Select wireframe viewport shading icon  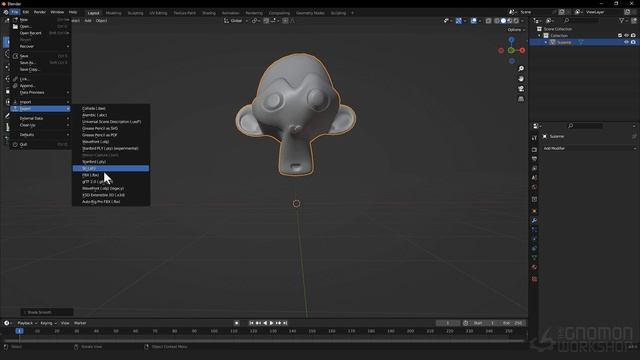(x=497, y=21)
